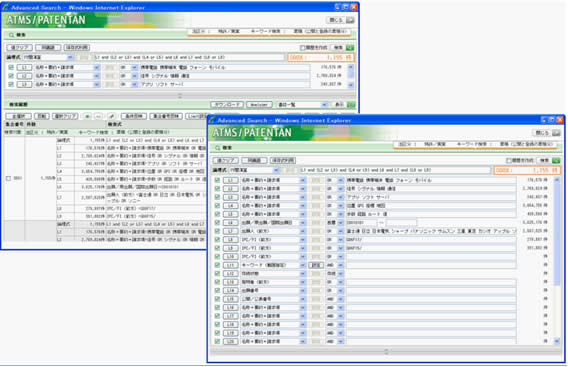Click the L5 row button in front window

(231, 214)
